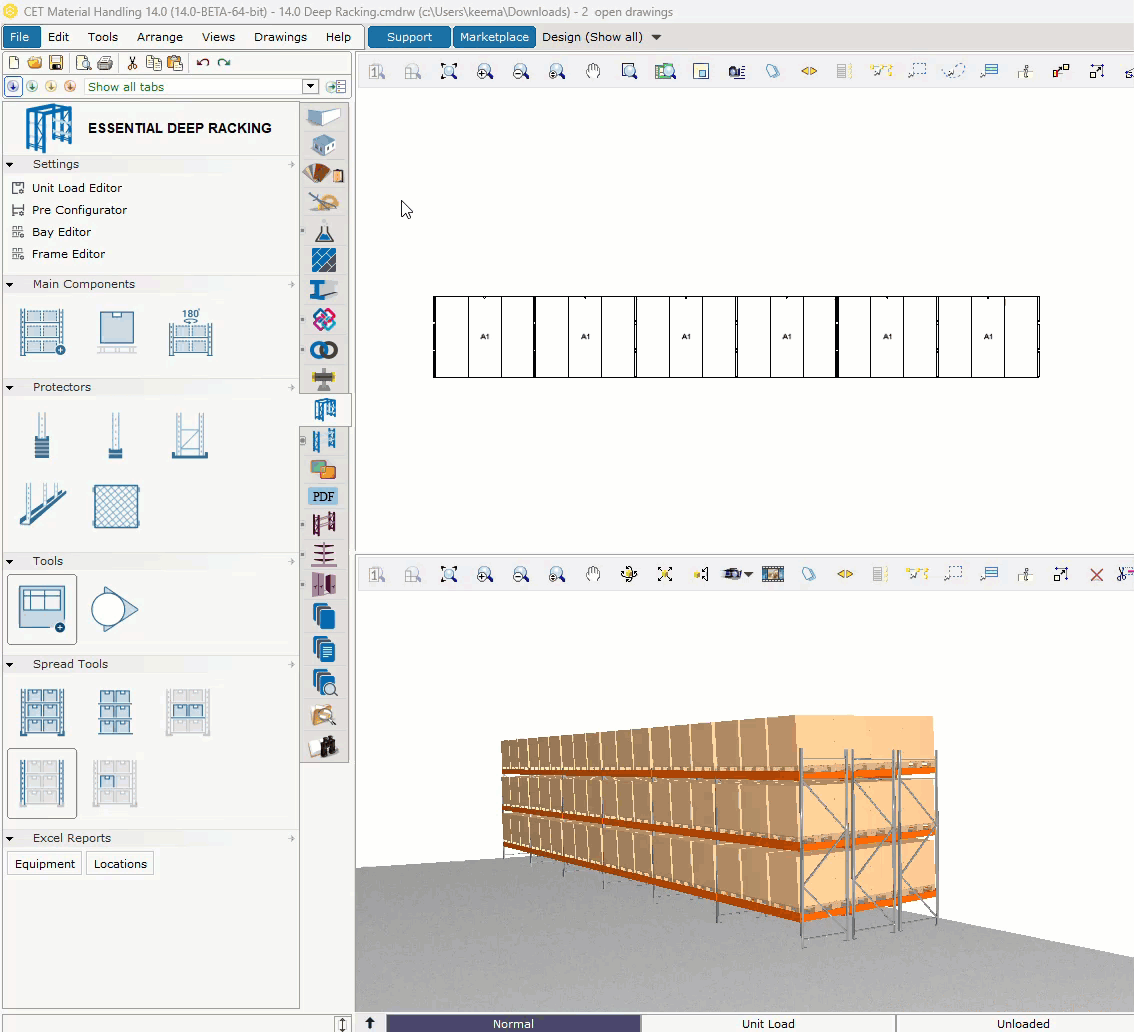Select the unit load pallet component
1134x1032 pixels.
[x=116, y=332]
